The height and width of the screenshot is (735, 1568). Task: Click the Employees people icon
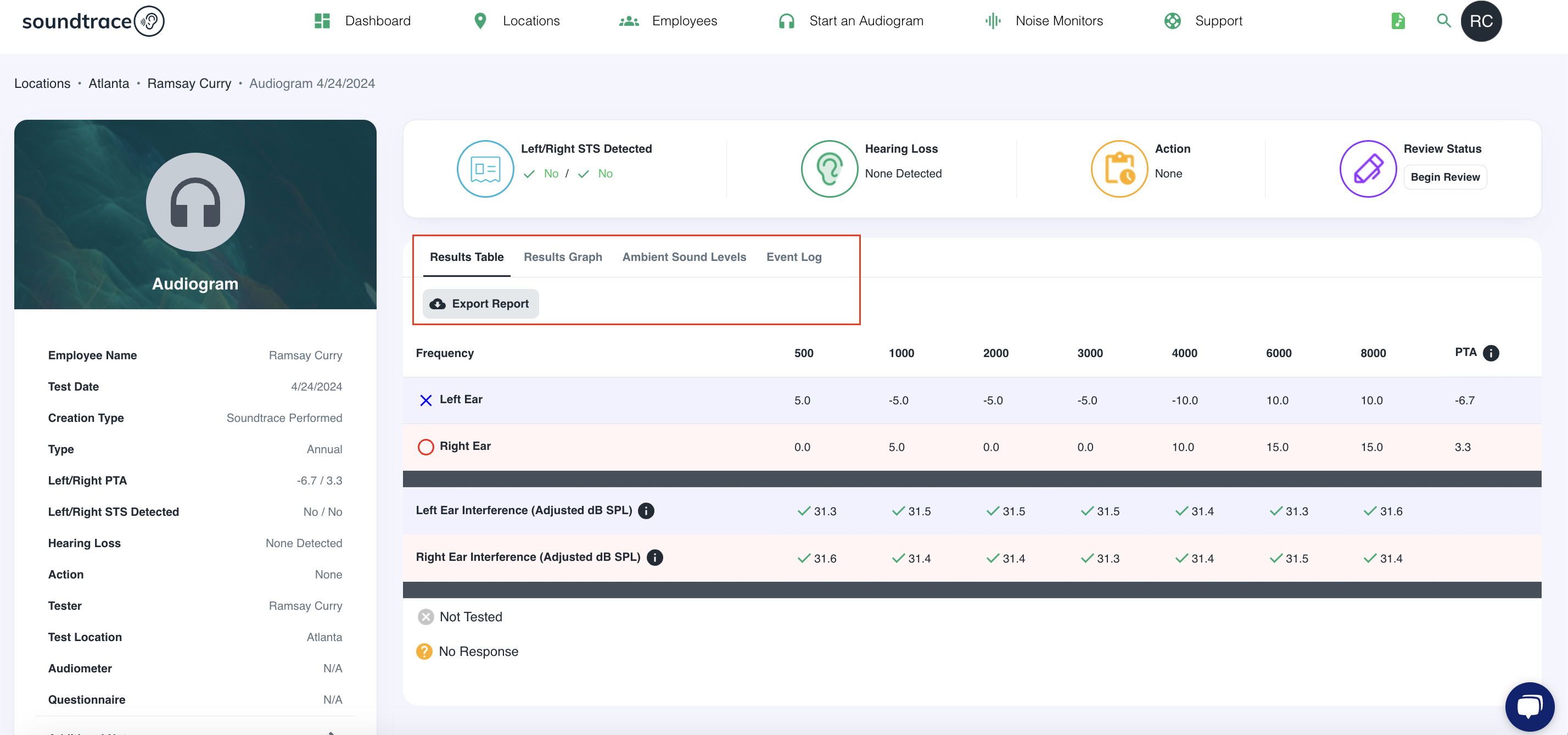tap(629, 21)
